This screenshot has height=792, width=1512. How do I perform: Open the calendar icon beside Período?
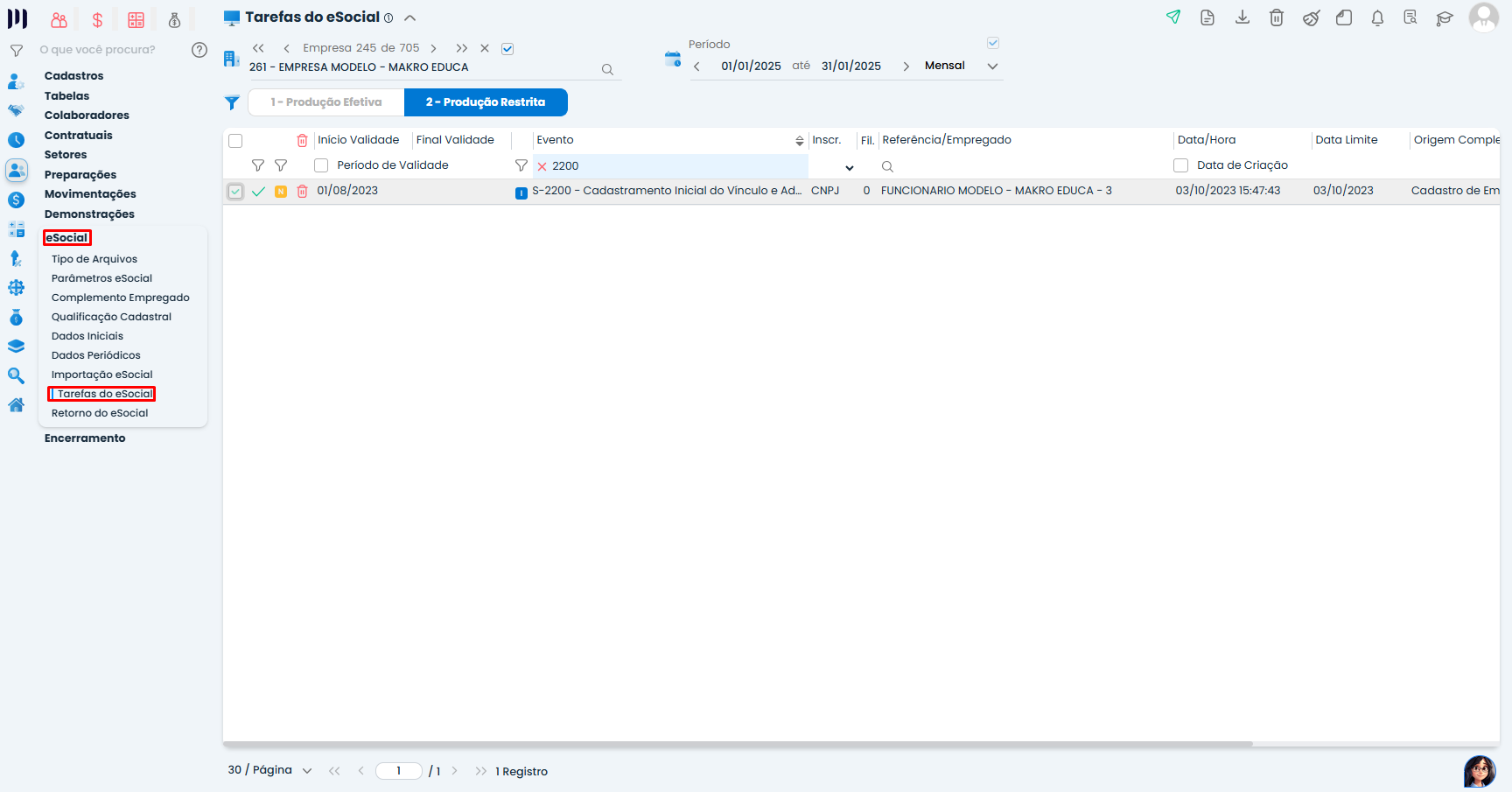tap(672, 60)
